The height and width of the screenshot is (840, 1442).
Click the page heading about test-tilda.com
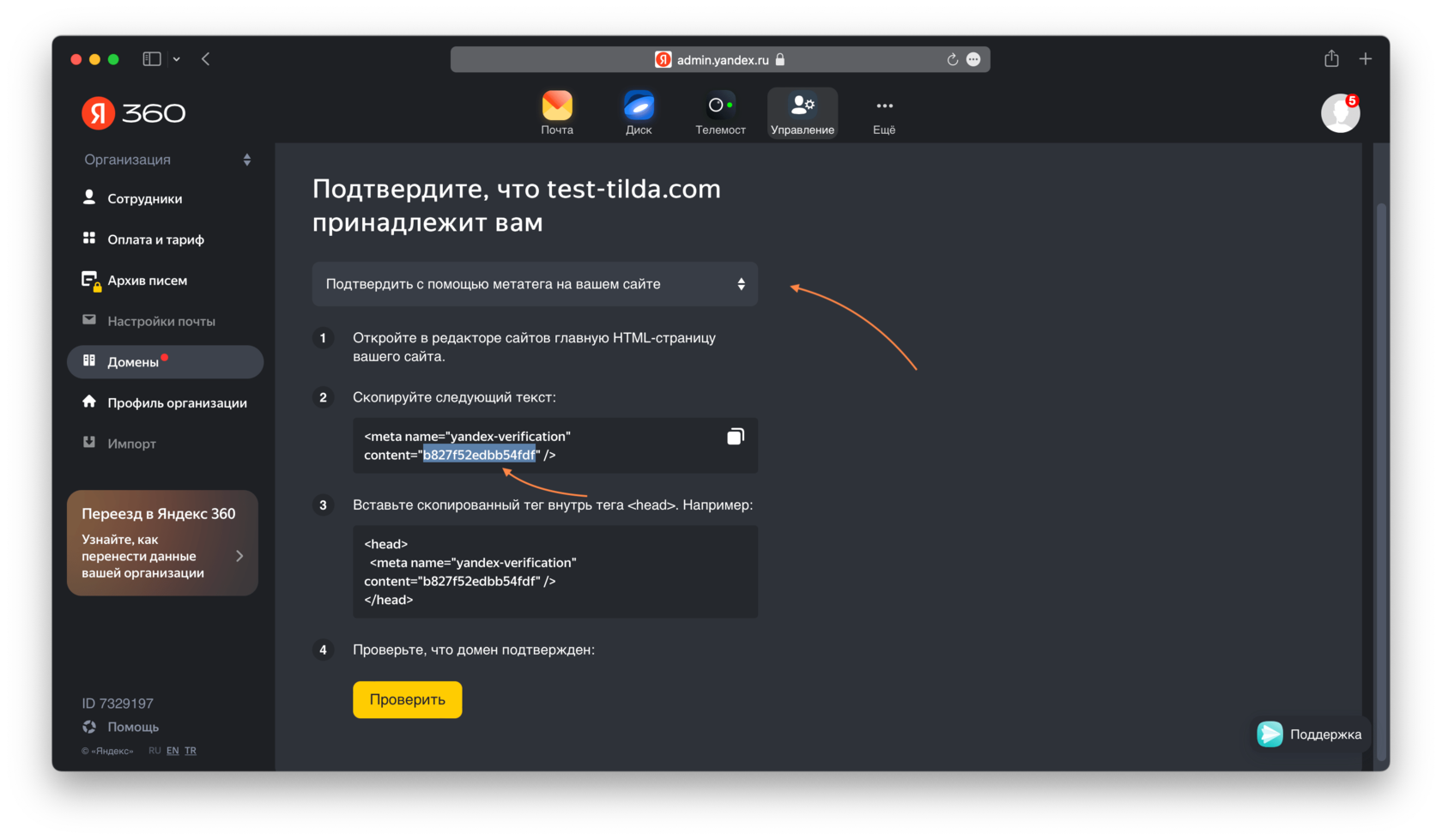tap(517, 206)
